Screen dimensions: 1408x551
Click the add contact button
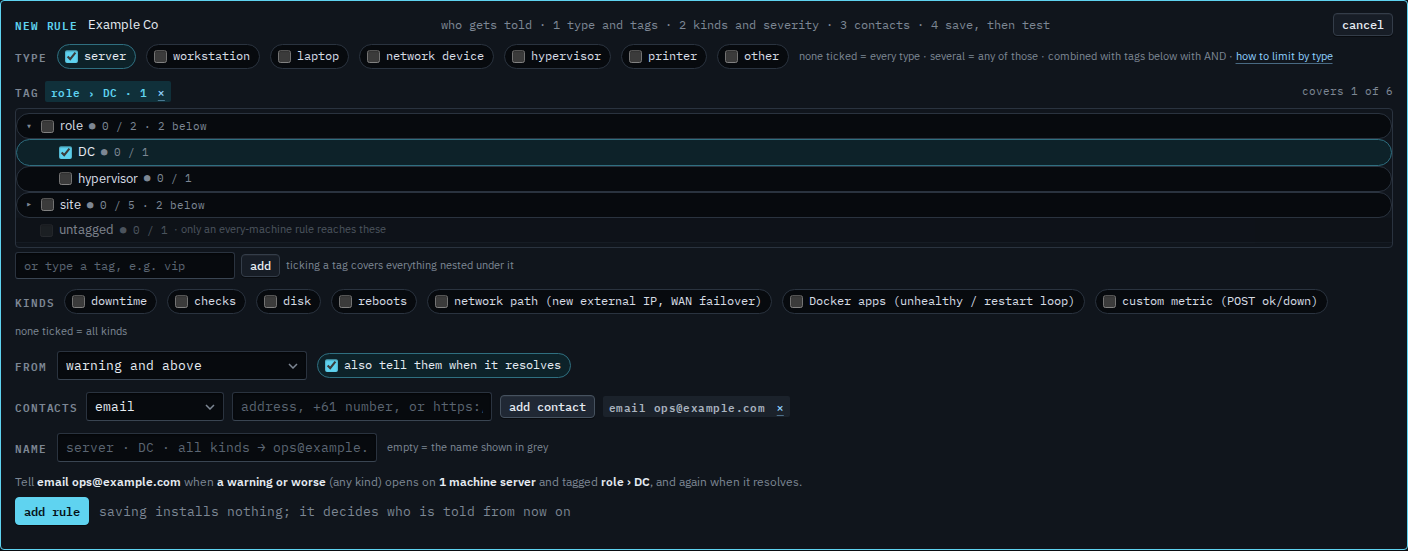[547, 407]
